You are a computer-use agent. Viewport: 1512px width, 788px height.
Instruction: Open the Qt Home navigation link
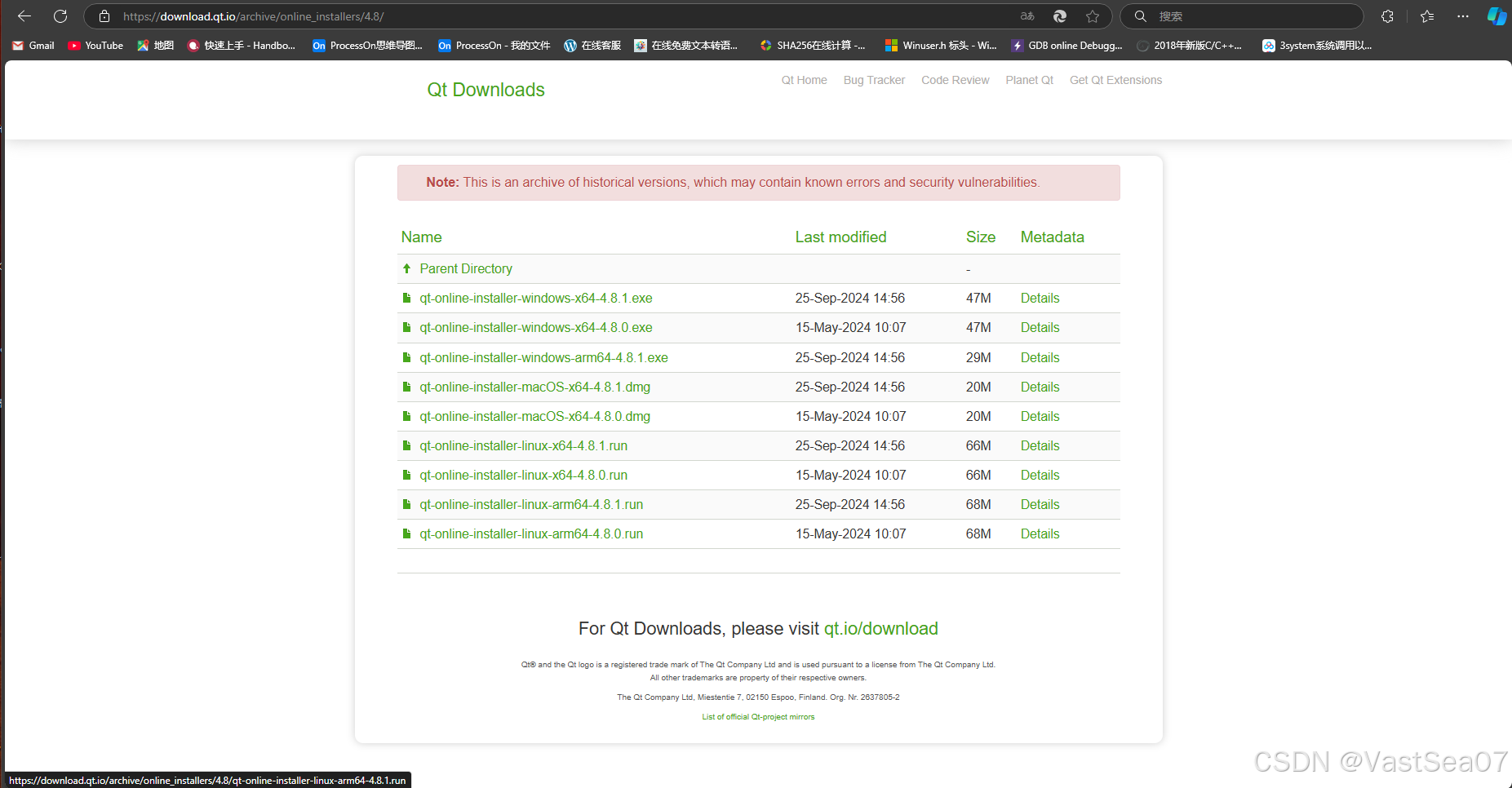[804, 80]
